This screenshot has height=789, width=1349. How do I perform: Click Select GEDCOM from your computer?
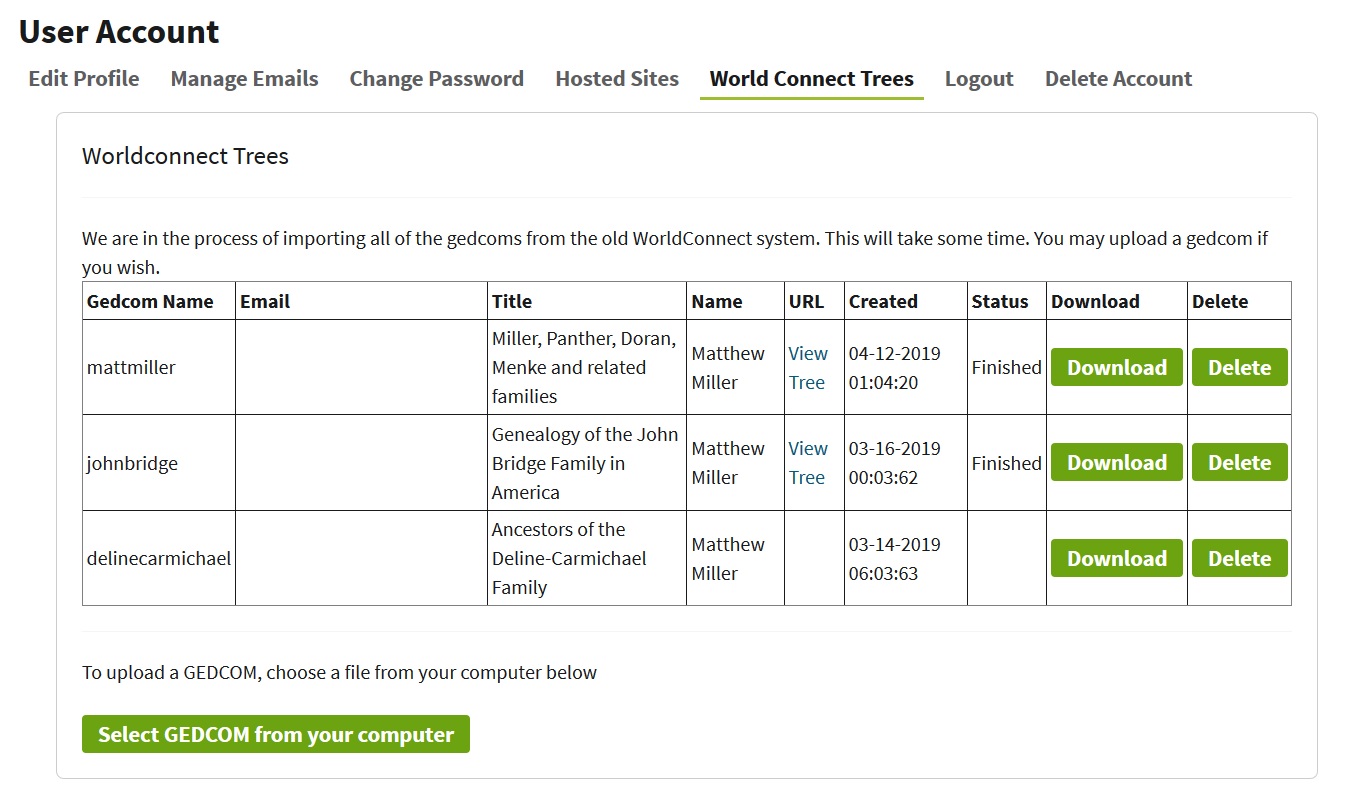276,733
